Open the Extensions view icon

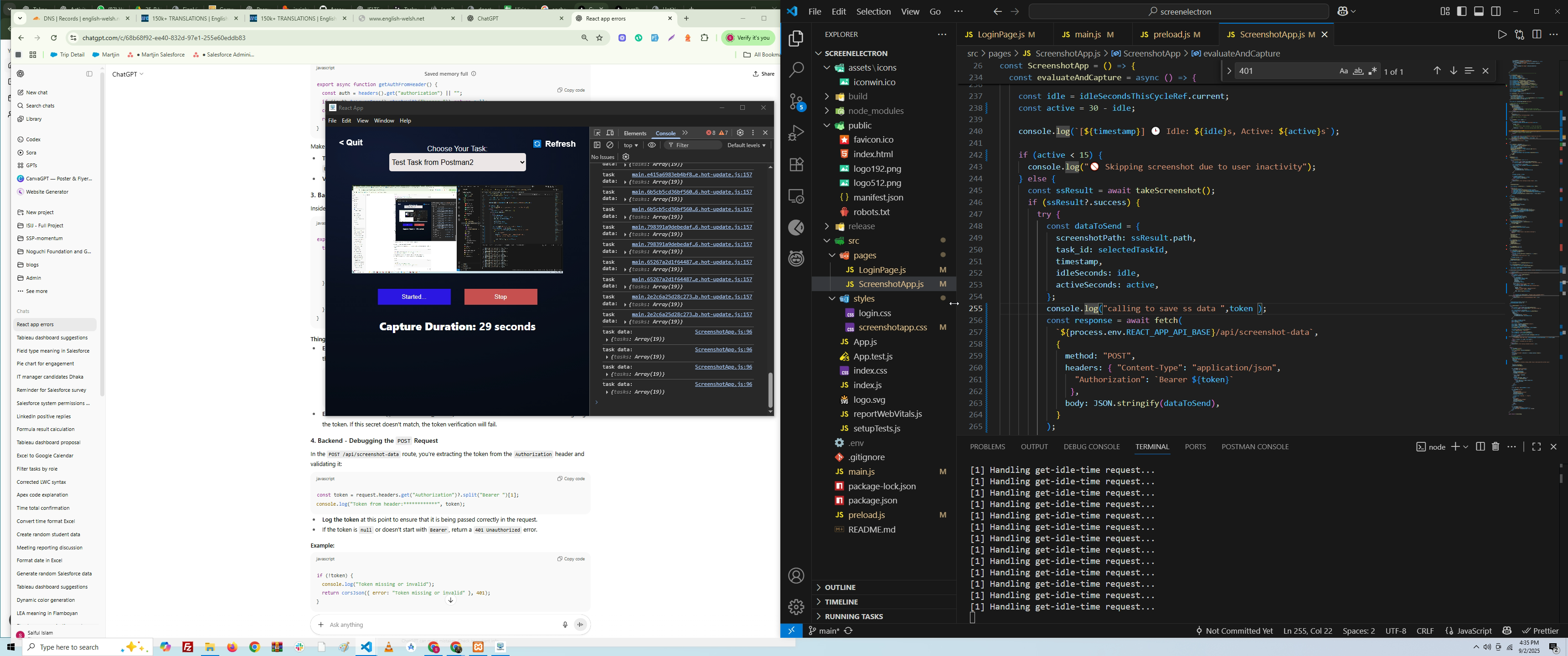tap(796, 164)
